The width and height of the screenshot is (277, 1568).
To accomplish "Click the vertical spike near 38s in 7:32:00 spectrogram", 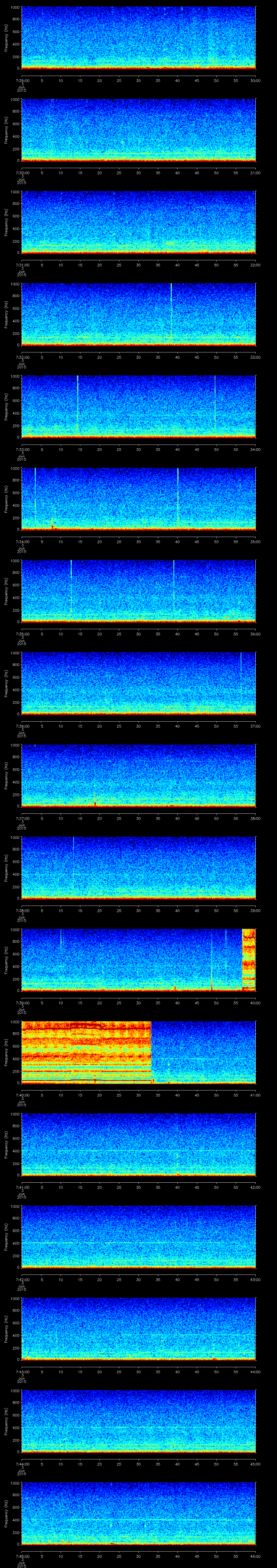I will point(171,311).
